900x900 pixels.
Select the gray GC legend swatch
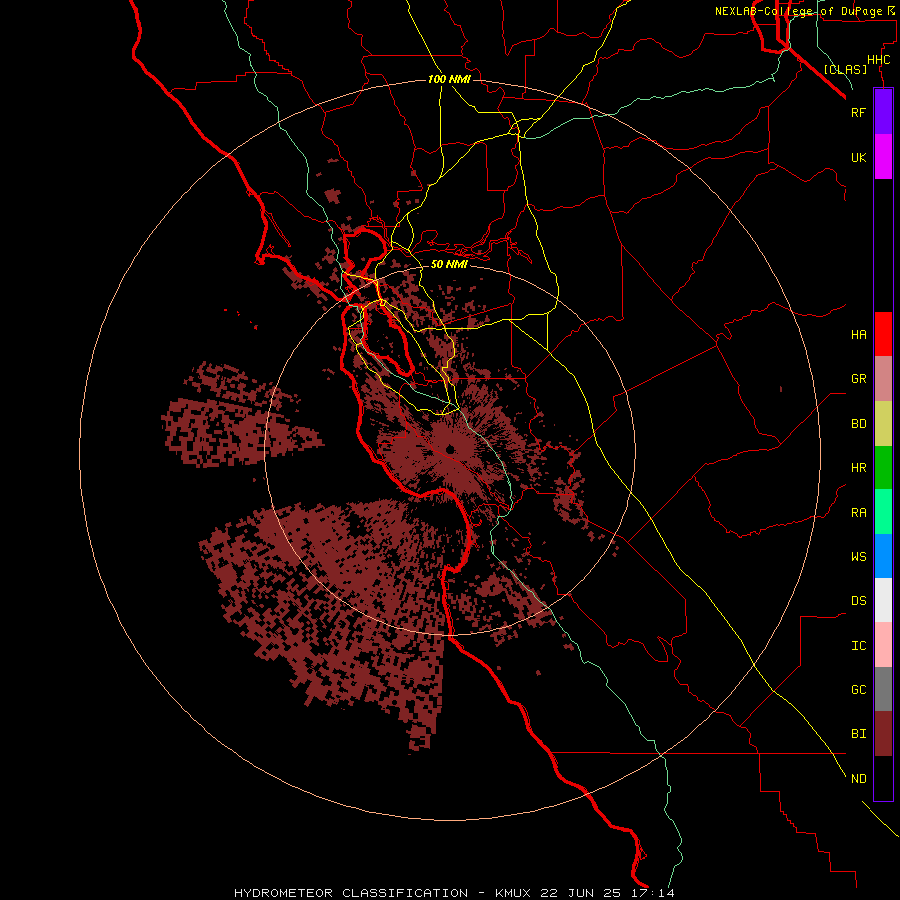click(x=883, y=689)
